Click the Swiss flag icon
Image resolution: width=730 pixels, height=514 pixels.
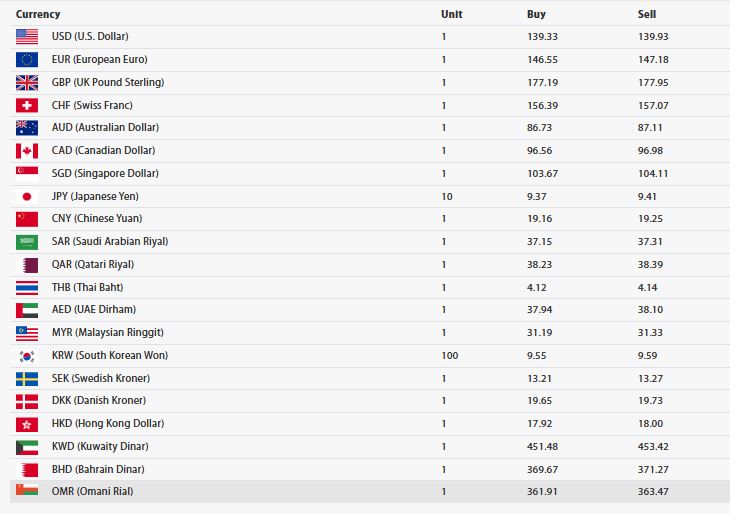click(x=27, y=105)
